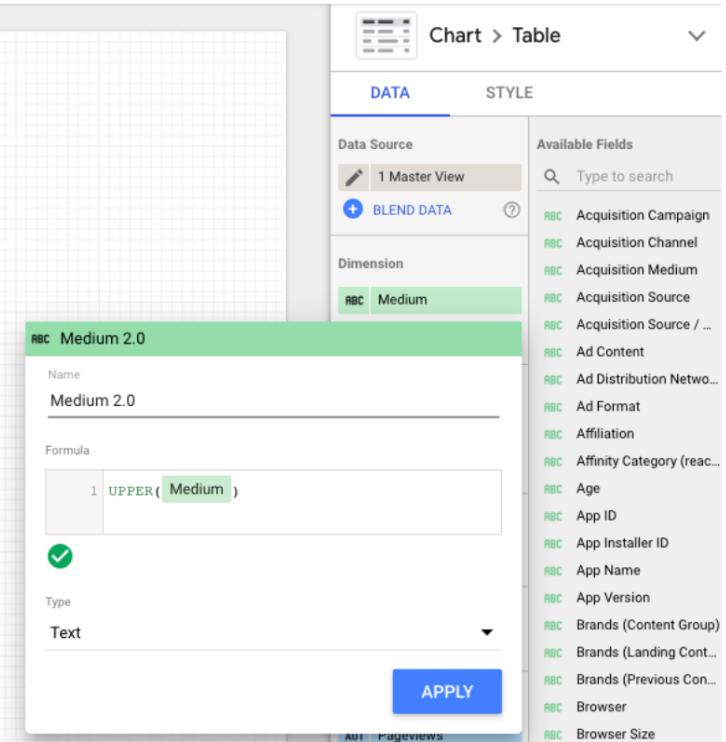Click the green formula valid checkmark
Screen dimensions: 726x742
[60, 558]
